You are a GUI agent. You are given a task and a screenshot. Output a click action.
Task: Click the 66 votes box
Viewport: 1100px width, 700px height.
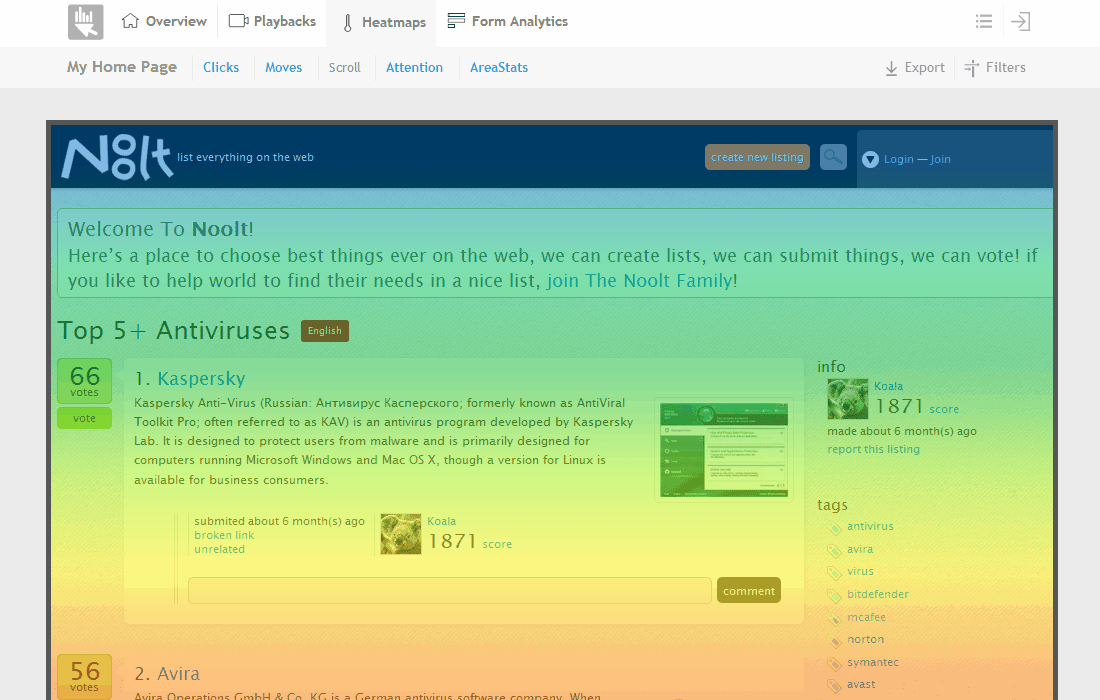point(84,381)
